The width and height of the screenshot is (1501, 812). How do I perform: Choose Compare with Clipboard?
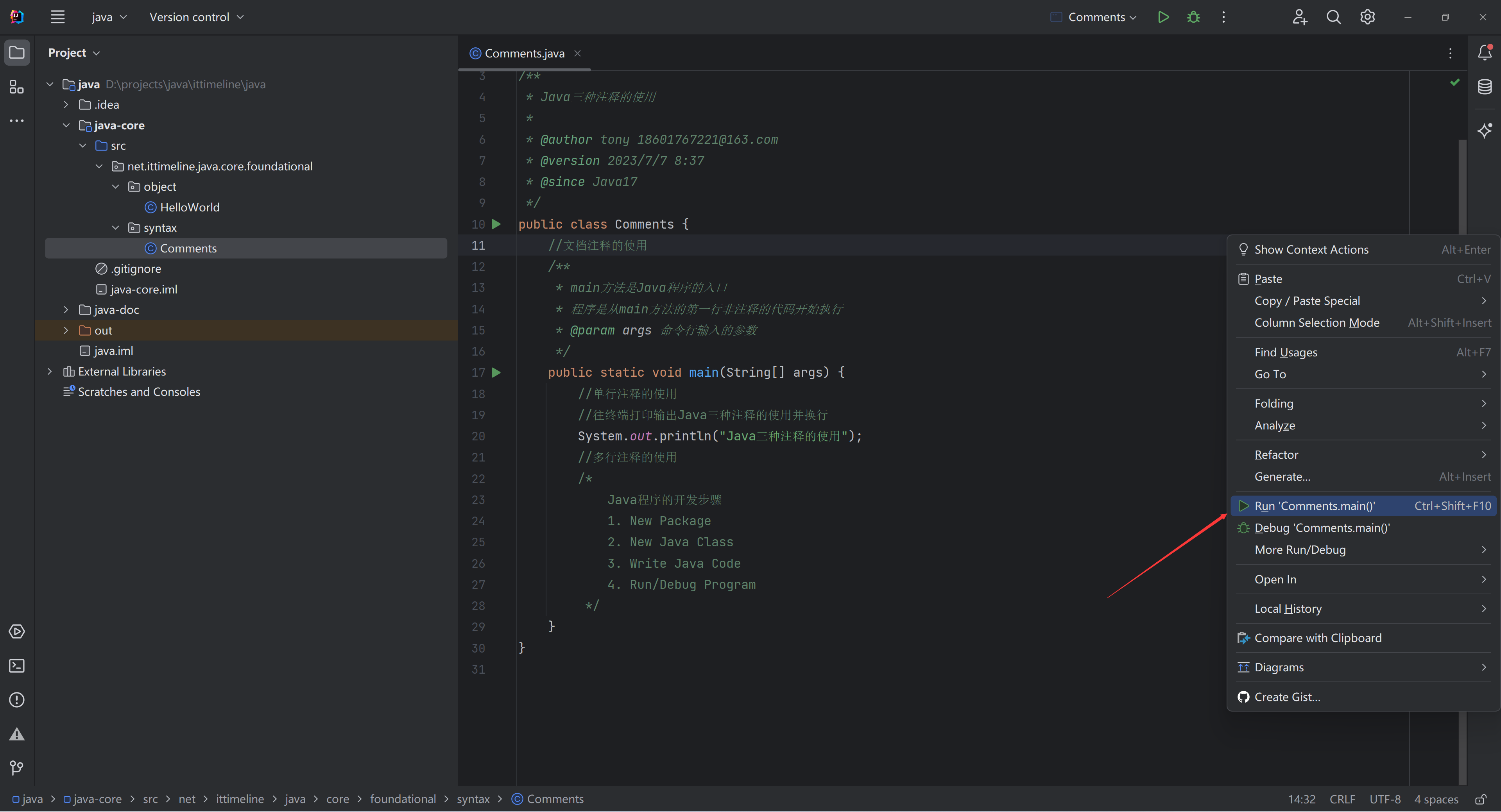pyautogui.click(x=1363, y=638)
